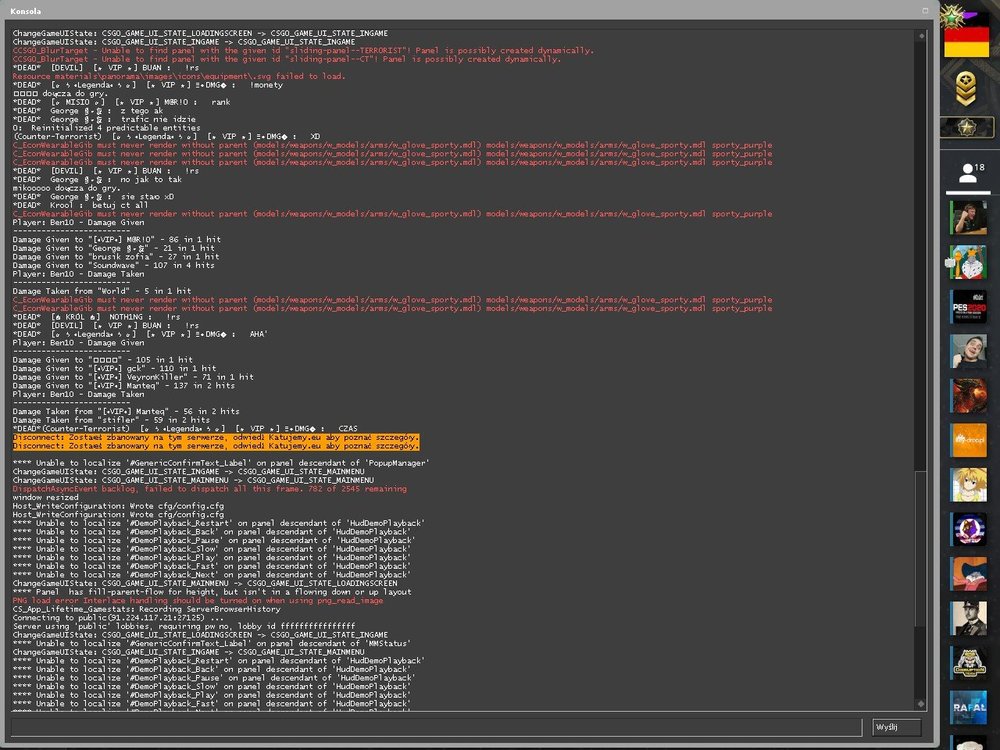Click the dice and king friend avatar
This screenshot has height=750, width=1000.
click(969, 262)
